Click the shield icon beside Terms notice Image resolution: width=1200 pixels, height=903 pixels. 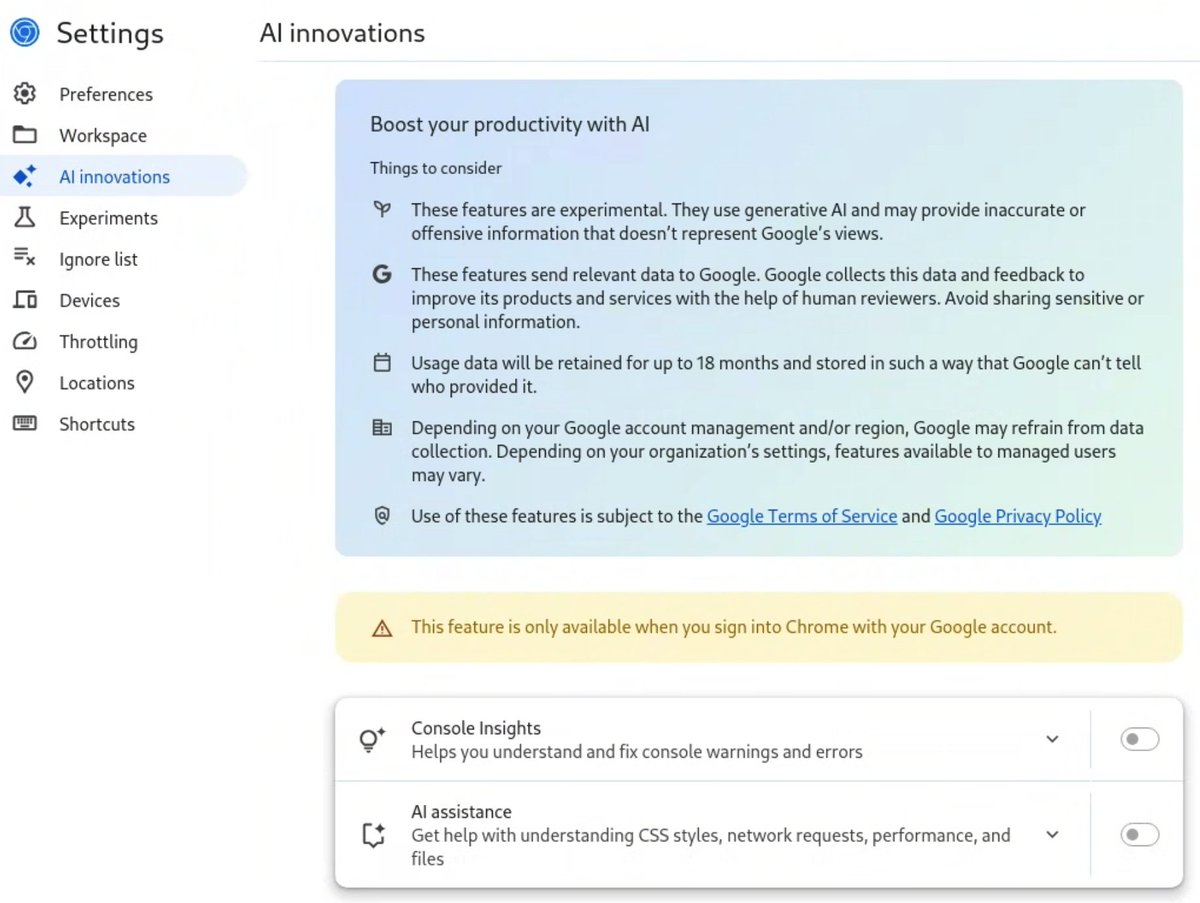click(x=382, y=516)
